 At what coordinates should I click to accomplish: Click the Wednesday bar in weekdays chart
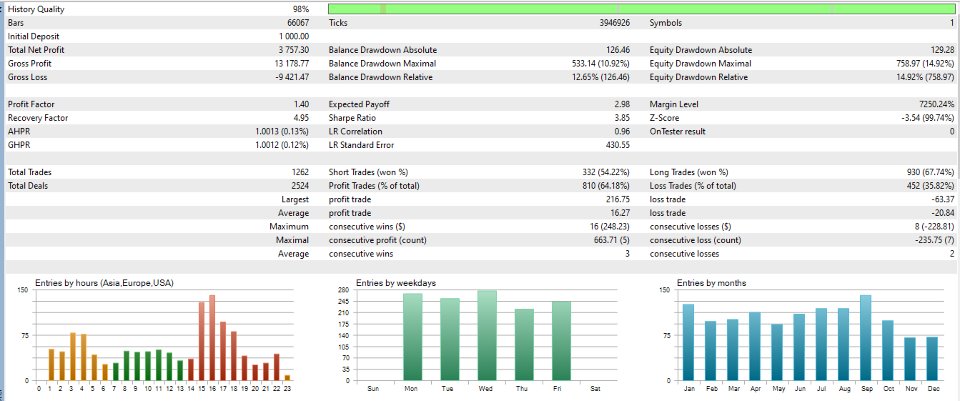tap(487, 335)
